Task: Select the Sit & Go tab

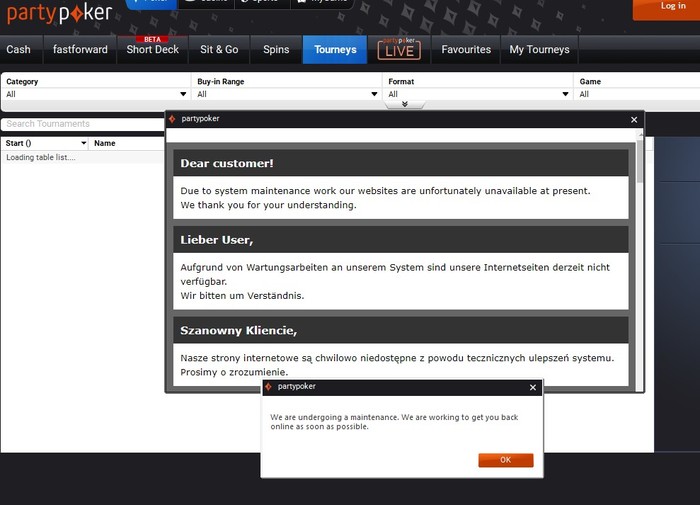Action: (219, 50)
